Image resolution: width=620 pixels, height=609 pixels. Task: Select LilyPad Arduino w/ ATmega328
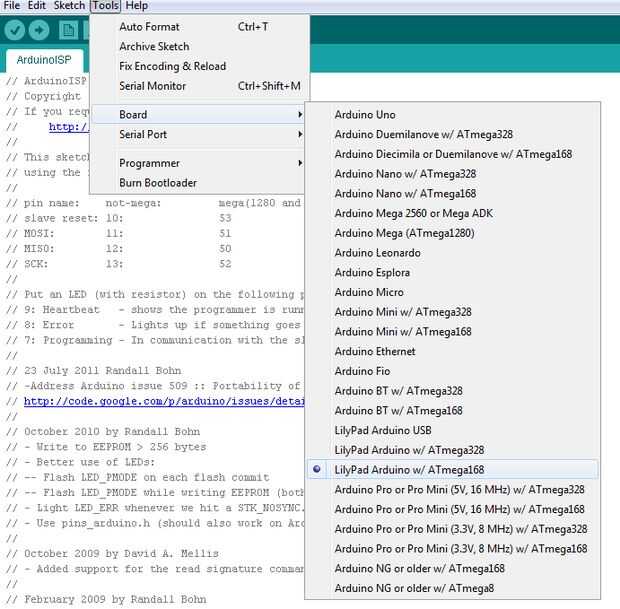pyautogui.click(x=452, y=451)
